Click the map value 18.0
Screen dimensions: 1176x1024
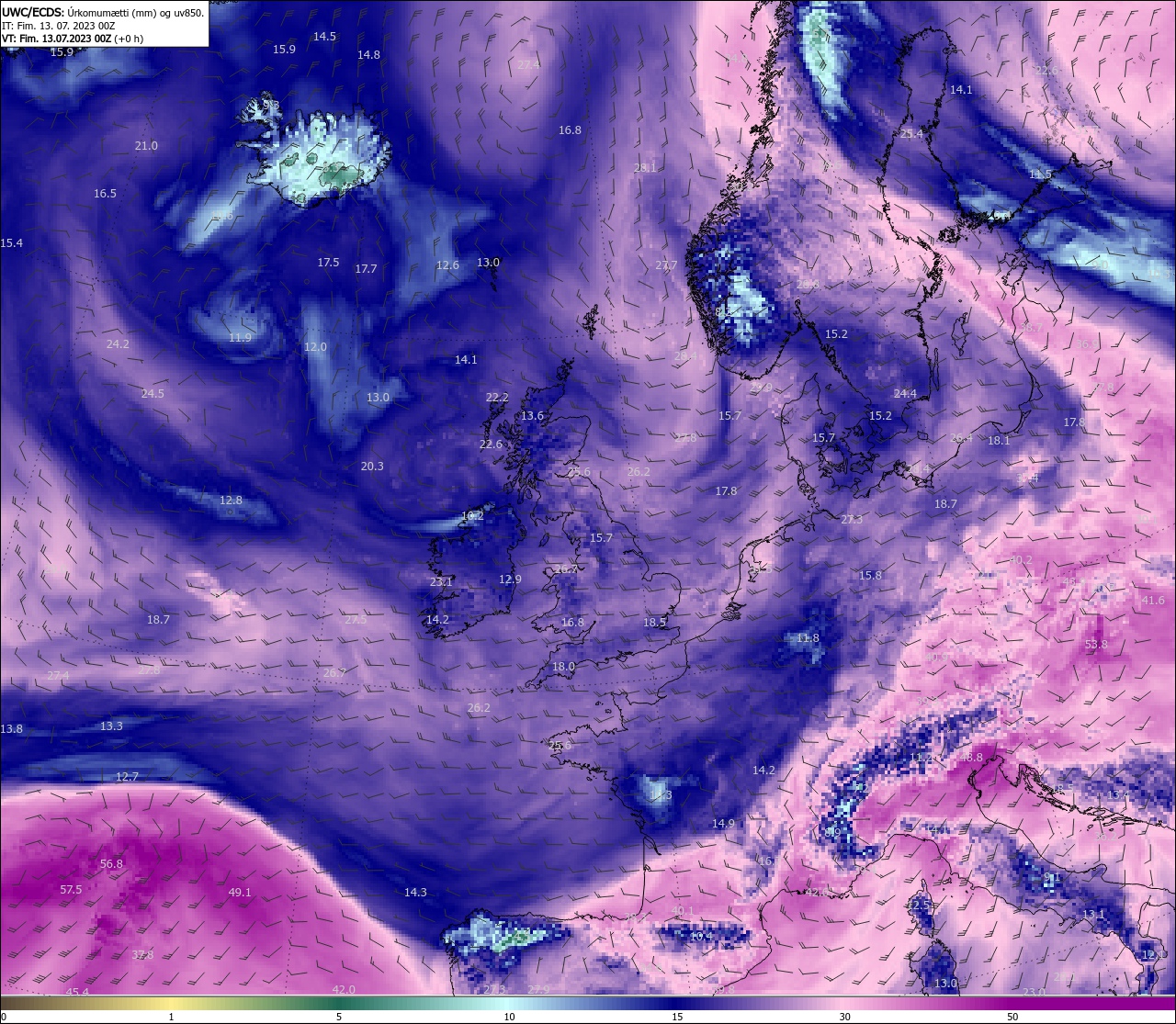coord(563,667)
